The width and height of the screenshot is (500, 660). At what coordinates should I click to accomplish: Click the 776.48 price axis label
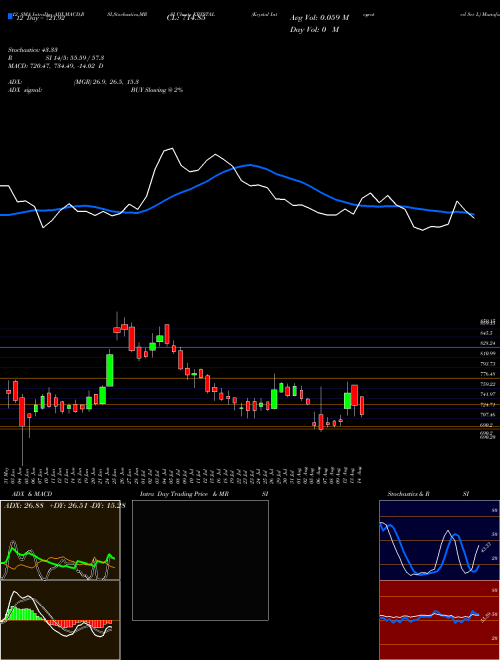tap(487, 374)
